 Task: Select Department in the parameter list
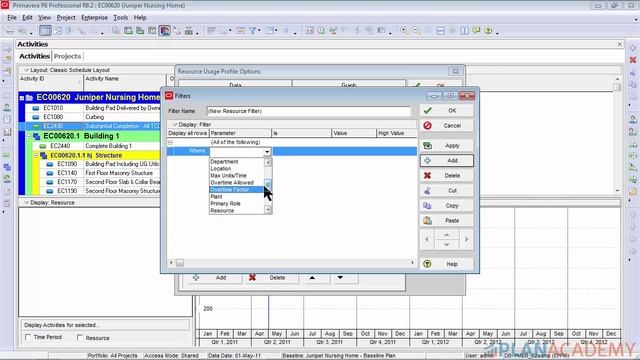click(237, 162)
